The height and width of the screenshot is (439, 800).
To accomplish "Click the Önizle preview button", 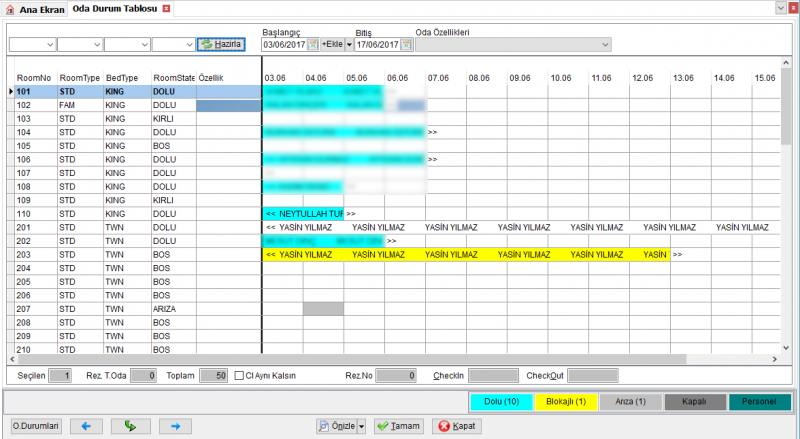I will [336, 426].
